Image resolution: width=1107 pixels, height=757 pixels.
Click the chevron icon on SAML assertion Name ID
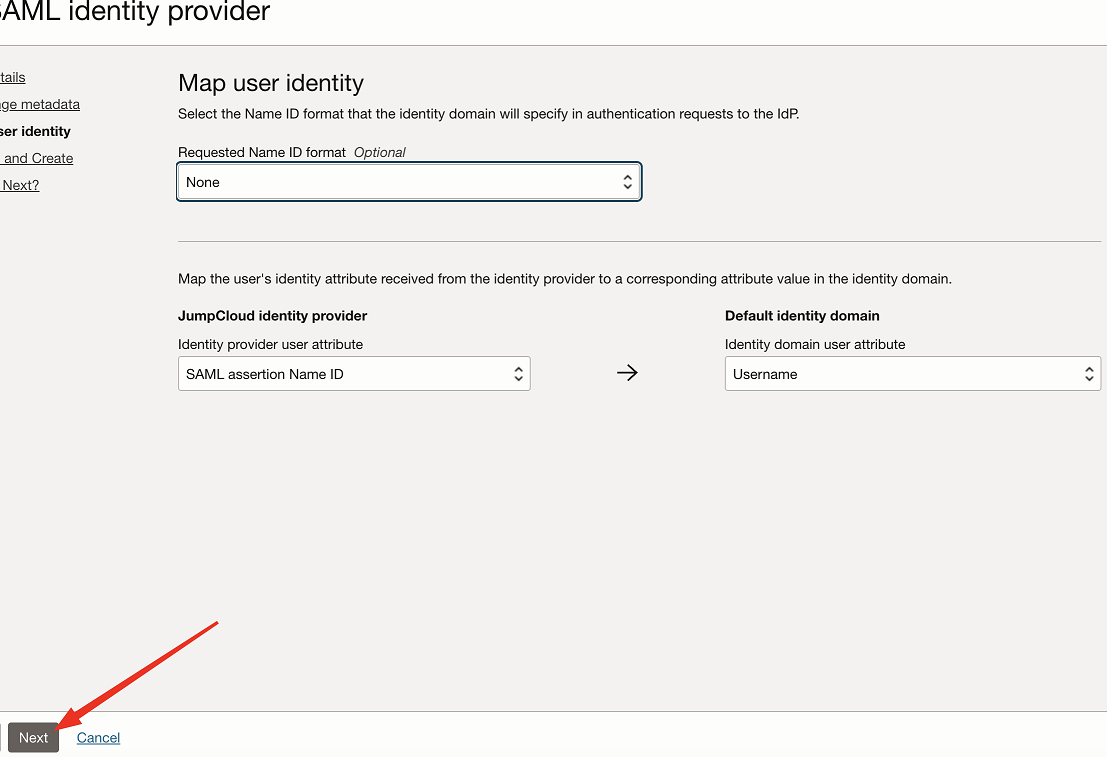coord(518,374)
